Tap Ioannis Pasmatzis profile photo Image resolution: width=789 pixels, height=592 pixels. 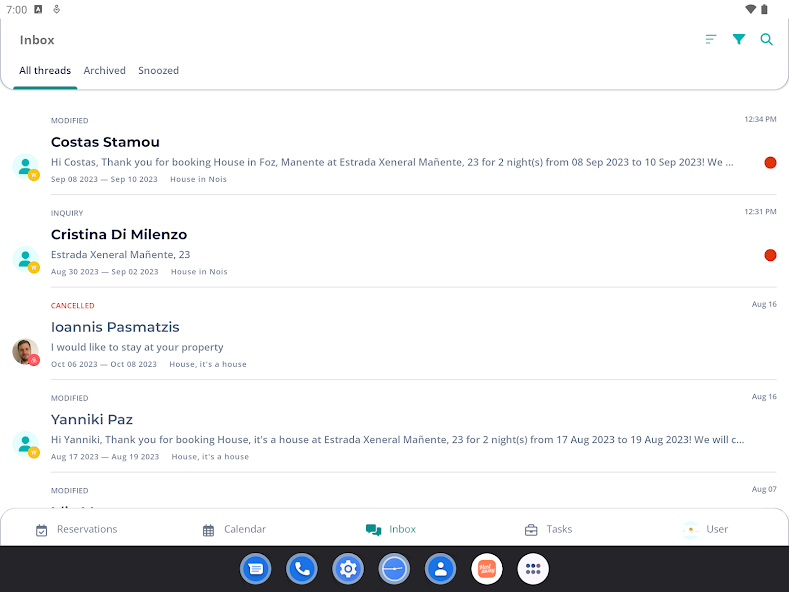point(26,352)
